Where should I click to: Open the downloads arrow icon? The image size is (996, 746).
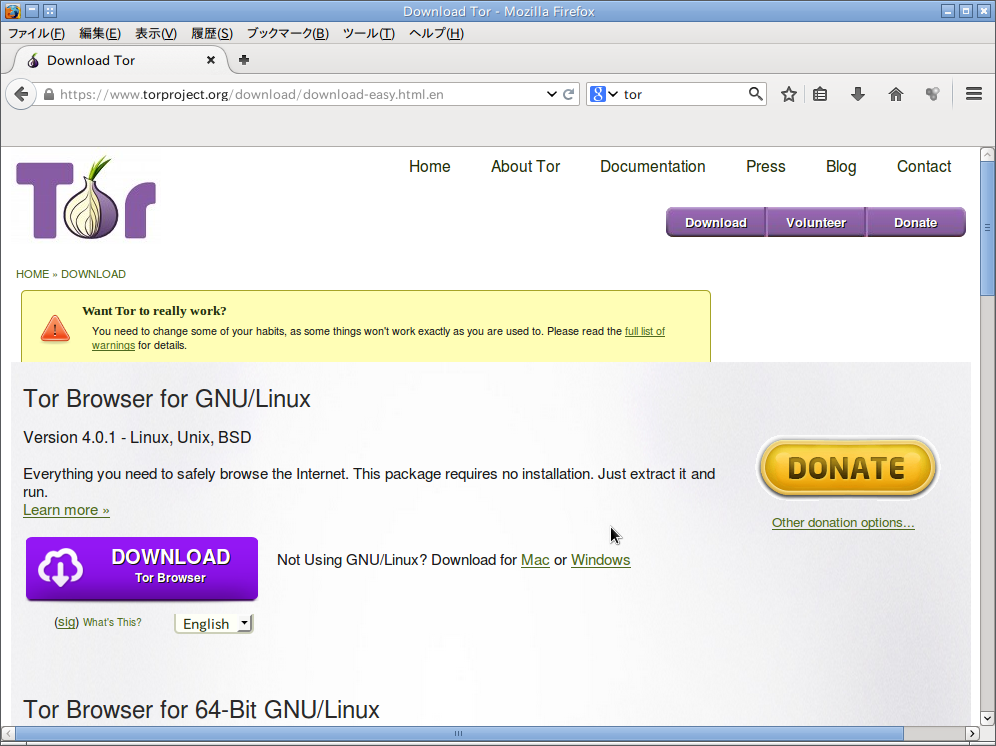[858, 95]
